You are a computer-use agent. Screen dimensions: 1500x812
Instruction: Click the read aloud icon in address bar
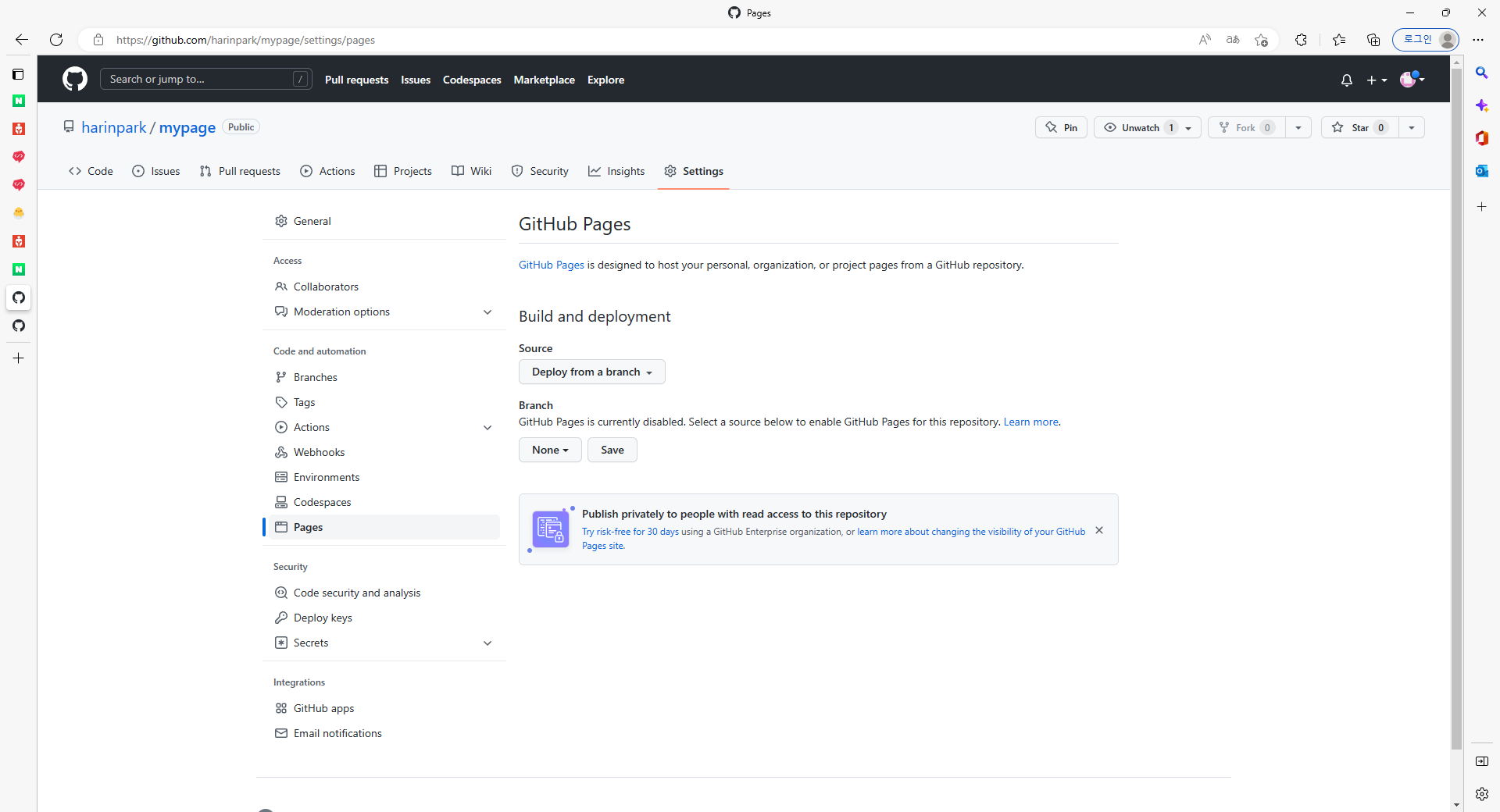(1205, 40)
